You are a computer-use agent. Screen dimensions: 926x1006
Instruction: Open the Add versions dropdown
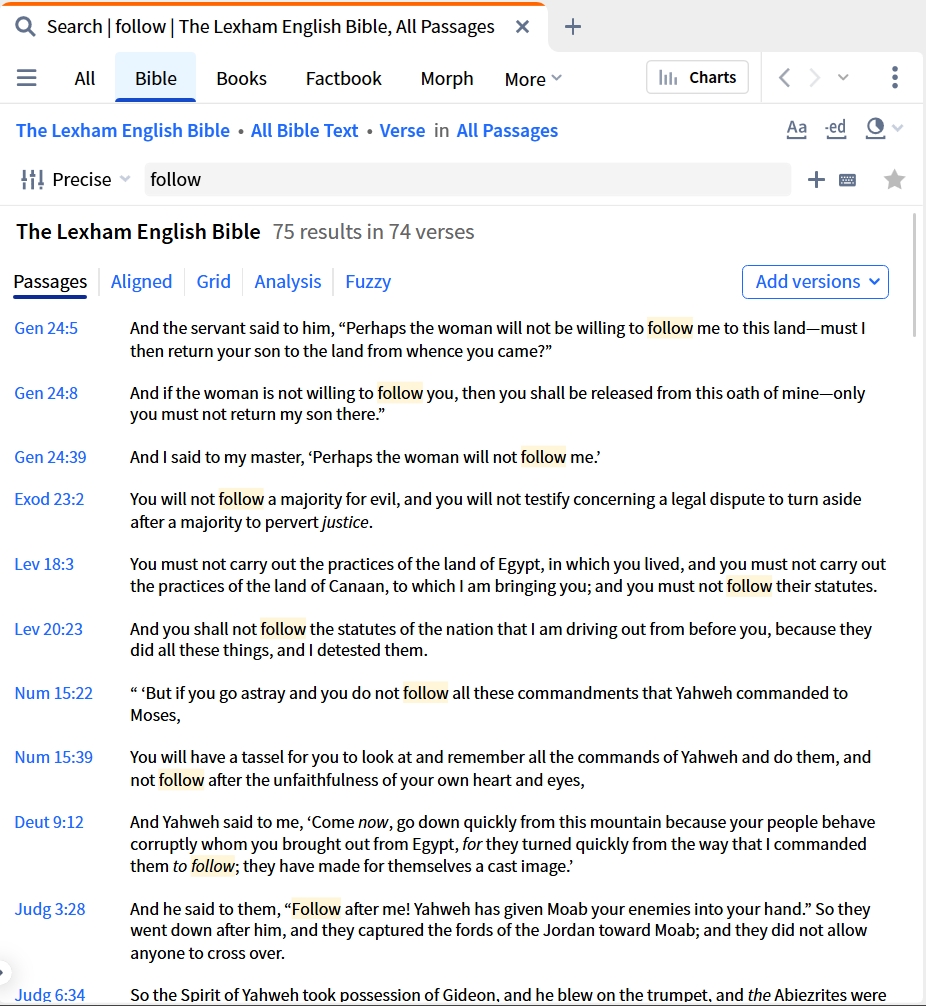815,282
